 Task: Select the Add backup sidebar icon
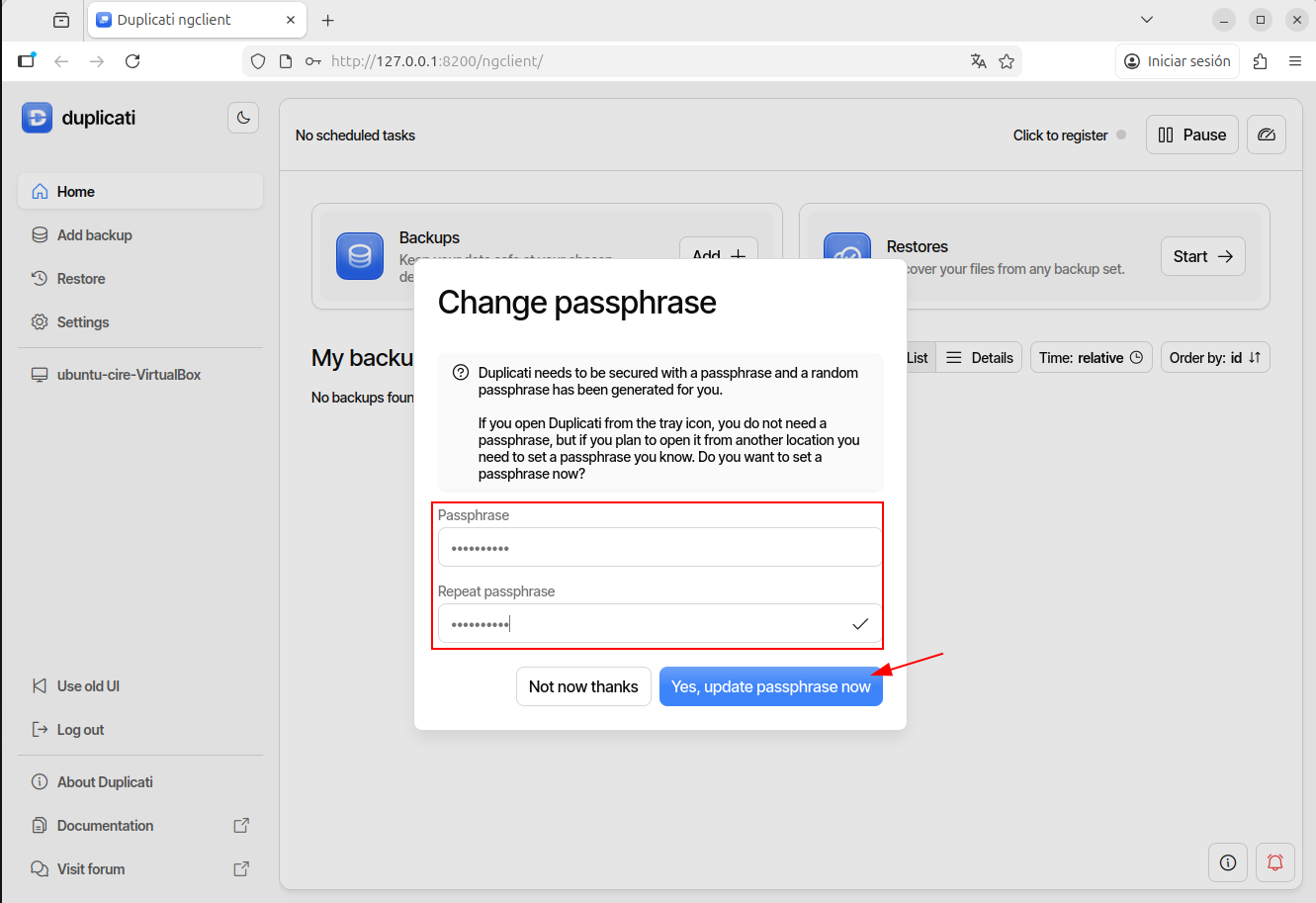[39, 234]
